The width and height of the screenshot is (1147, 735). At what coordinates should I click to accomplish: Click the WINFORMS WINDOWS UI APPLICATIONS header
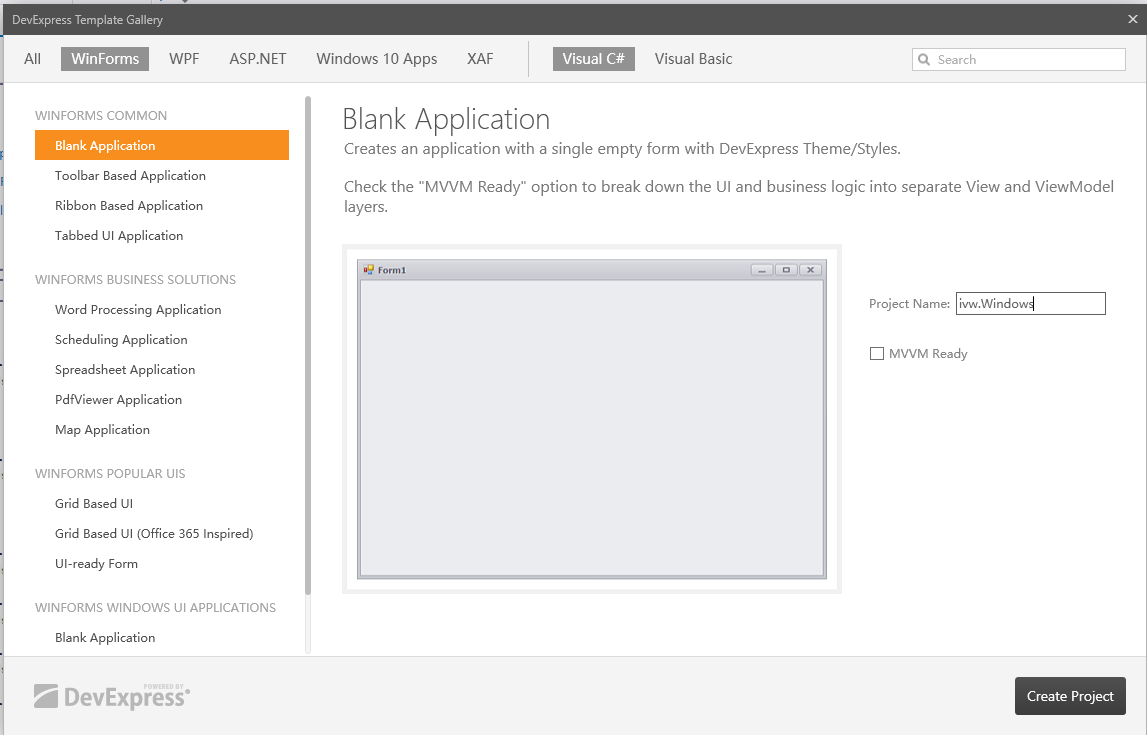point(155,607)
